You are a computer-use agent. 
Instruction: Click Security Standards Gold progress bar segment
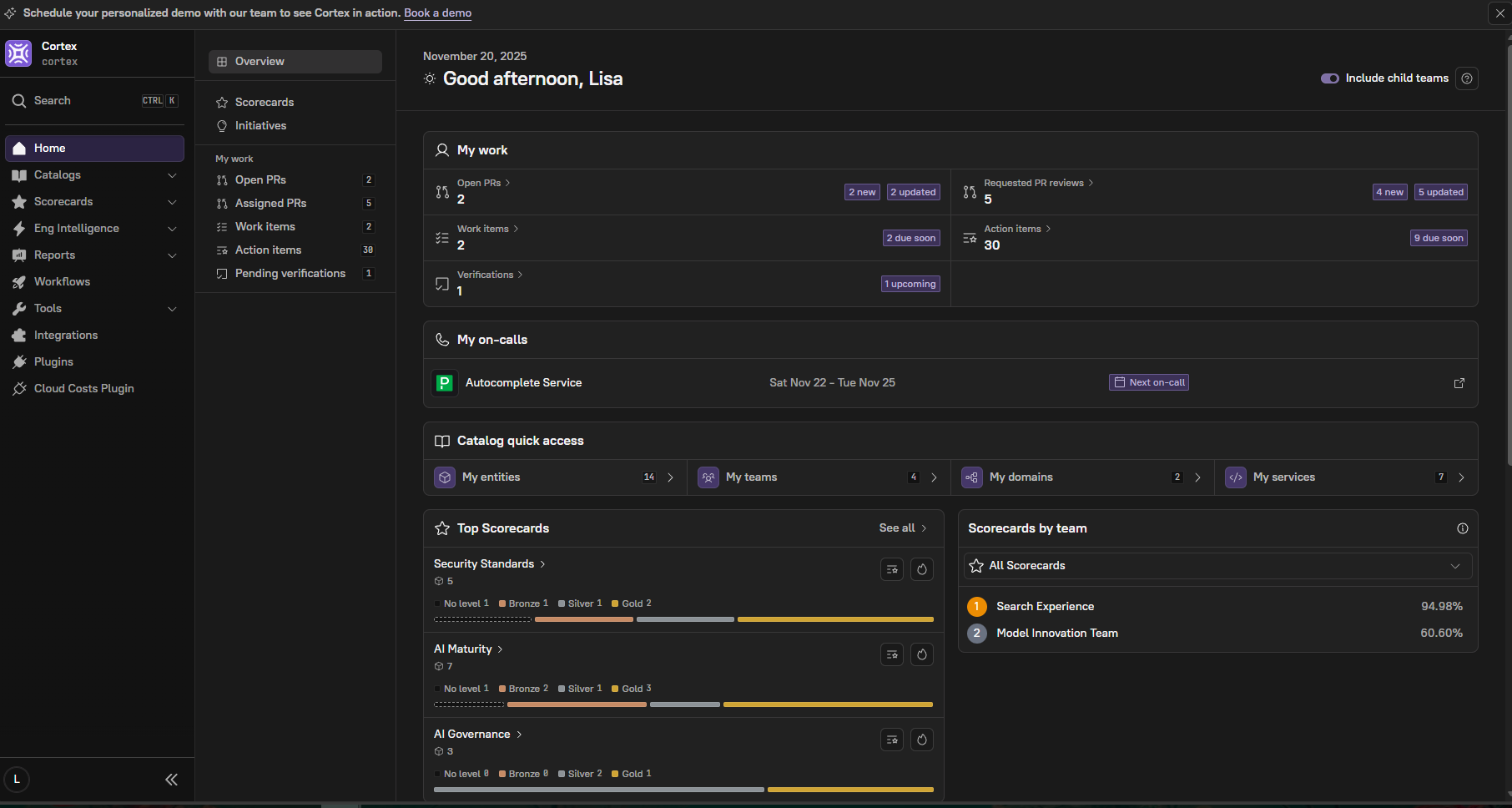[x=835, y=619]
